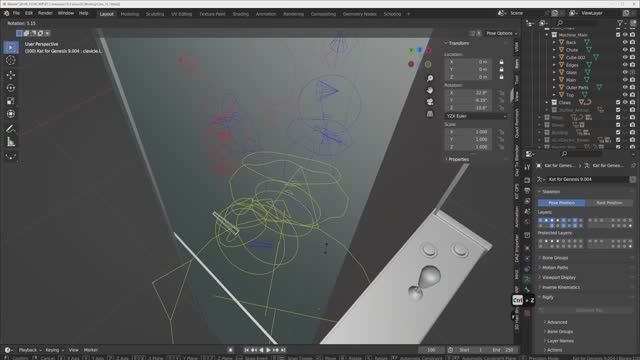The width and height of the screenshot is (640, 360).
Task: Open the View Layer properties tab icon
Action: pos(527,201)
